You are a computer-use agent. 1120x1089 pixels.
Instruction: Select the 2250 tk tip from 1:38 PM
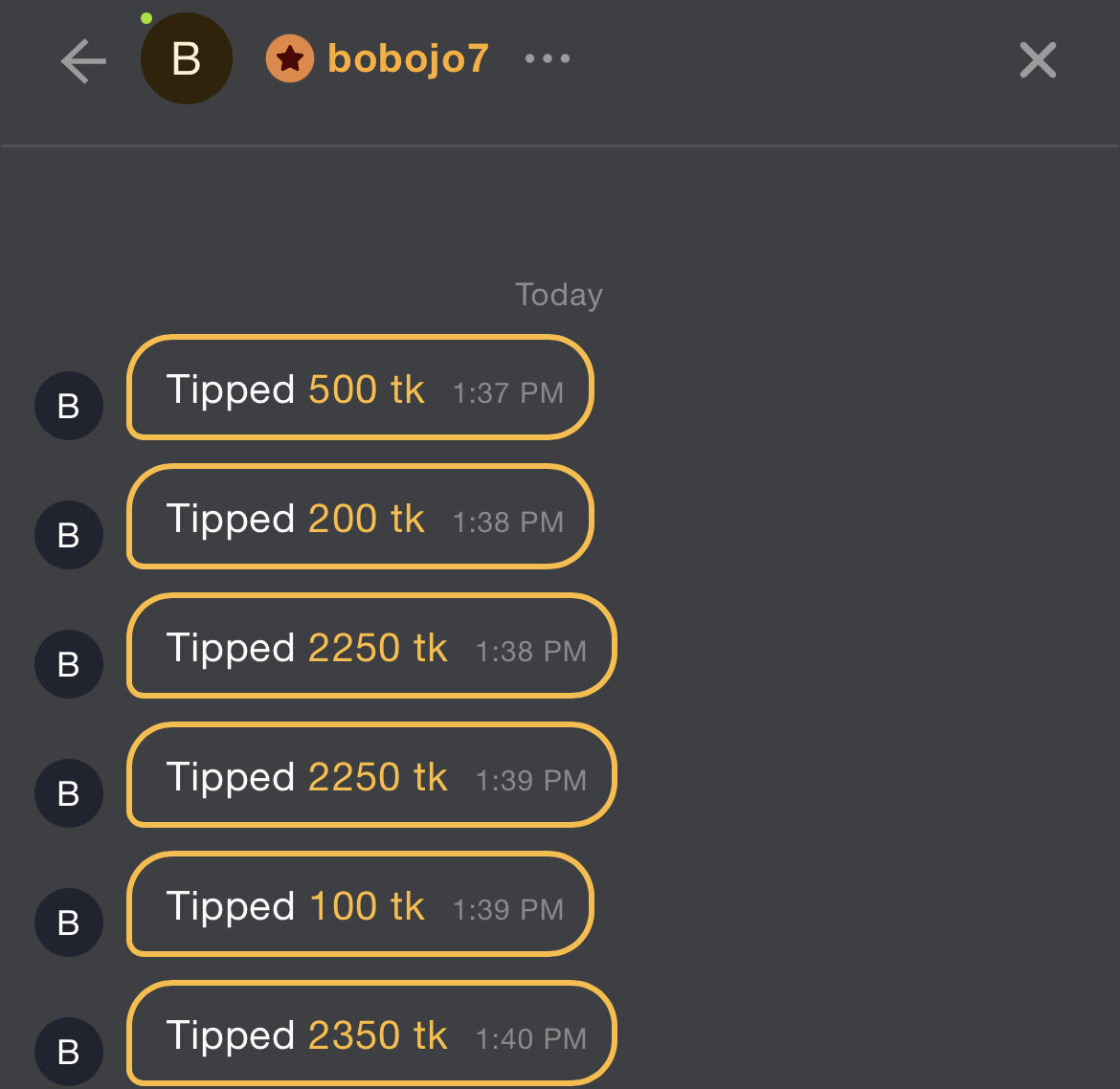(371, 646)
